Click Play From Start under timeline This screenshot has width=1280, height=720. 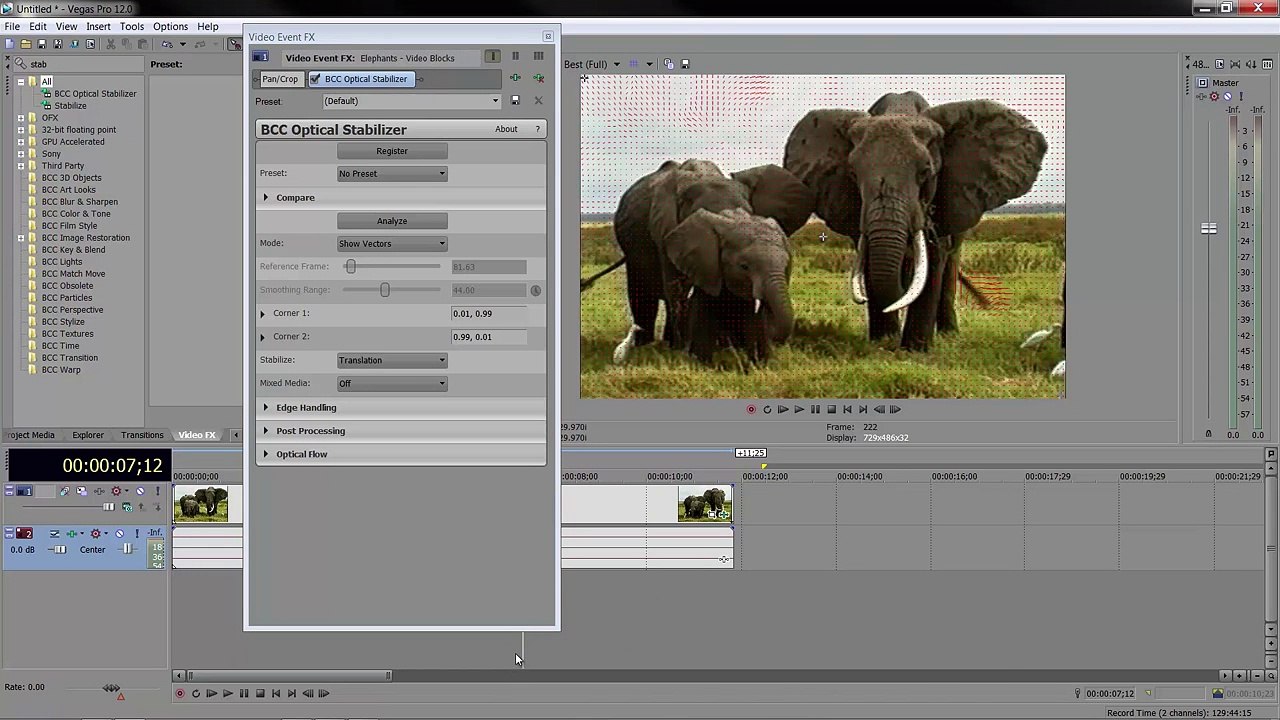point(212,693)
